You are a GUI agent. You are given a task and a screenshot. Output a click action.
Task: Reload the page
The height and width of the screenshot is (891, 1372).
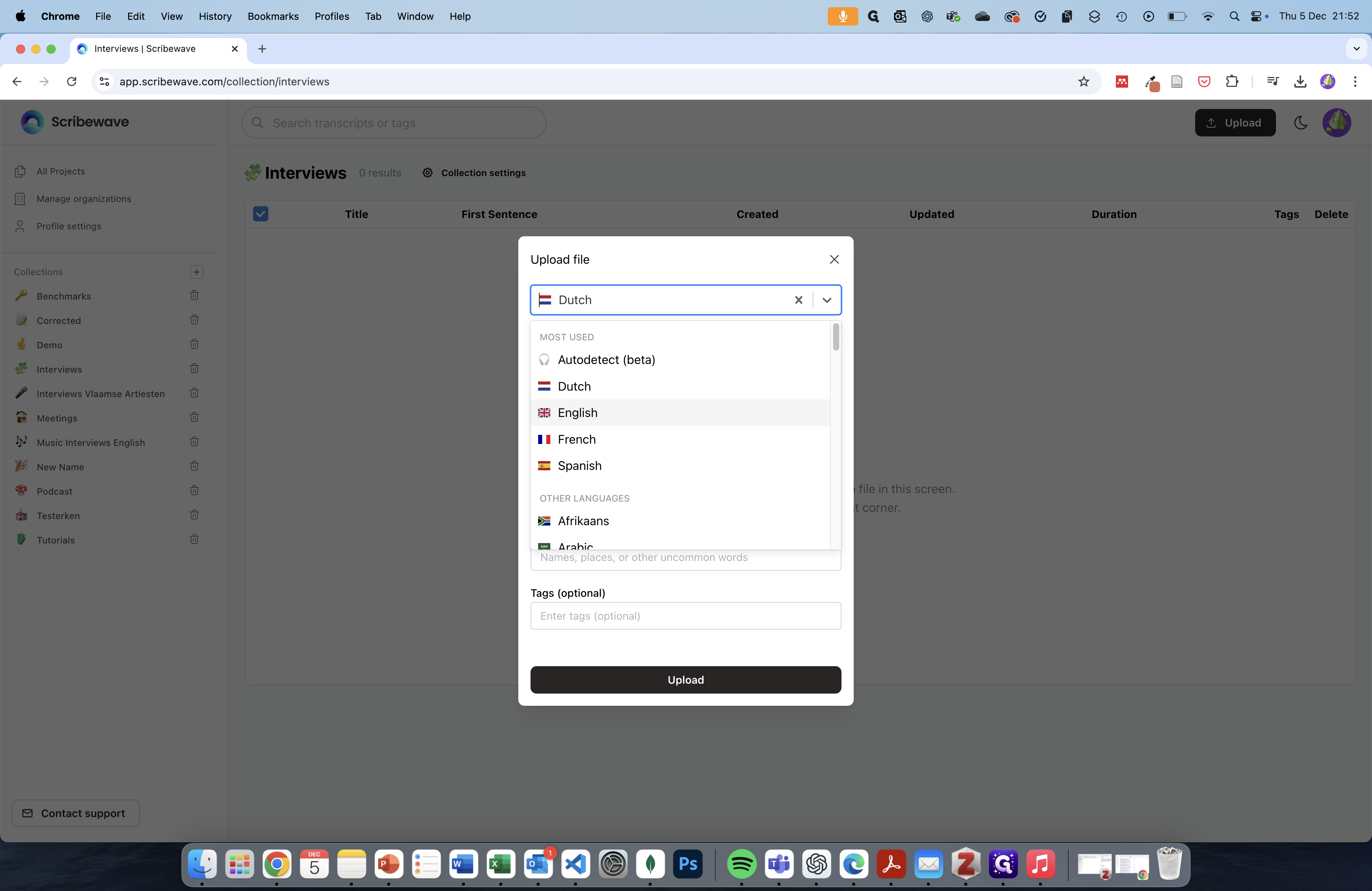(72, 82)
